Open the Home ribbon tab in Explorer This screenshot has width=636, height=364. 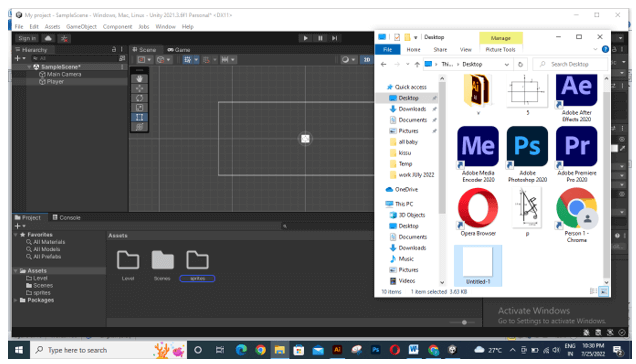coord(413,50)
